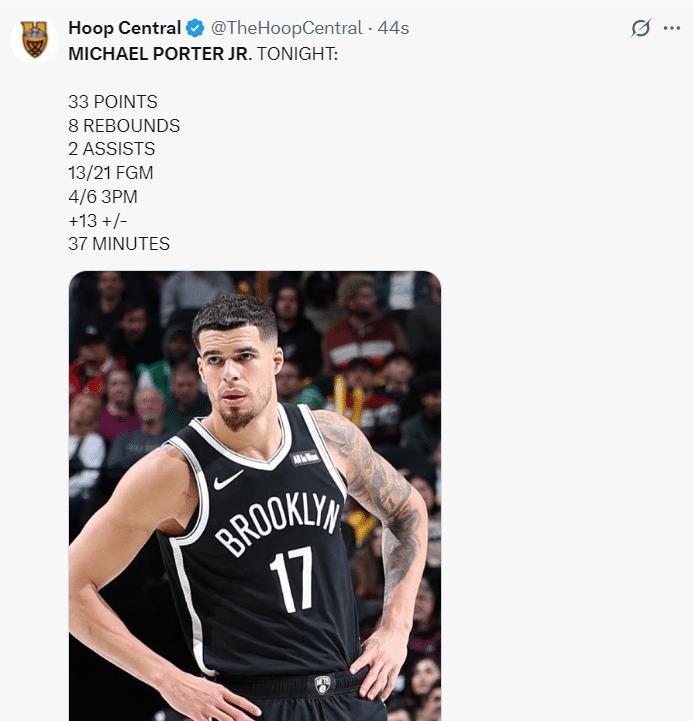The width and height of the screenshot is (693, 721).
Task: Click the 37 MINUTES line
Action: pyautogui.click(x=119, y=244)
